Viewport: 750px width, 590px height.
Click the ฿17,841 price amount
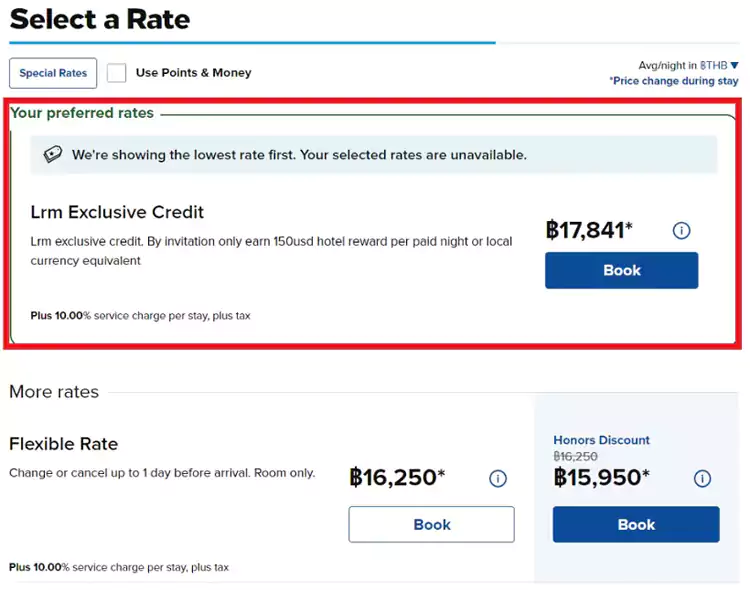click(x=589, y=231)
